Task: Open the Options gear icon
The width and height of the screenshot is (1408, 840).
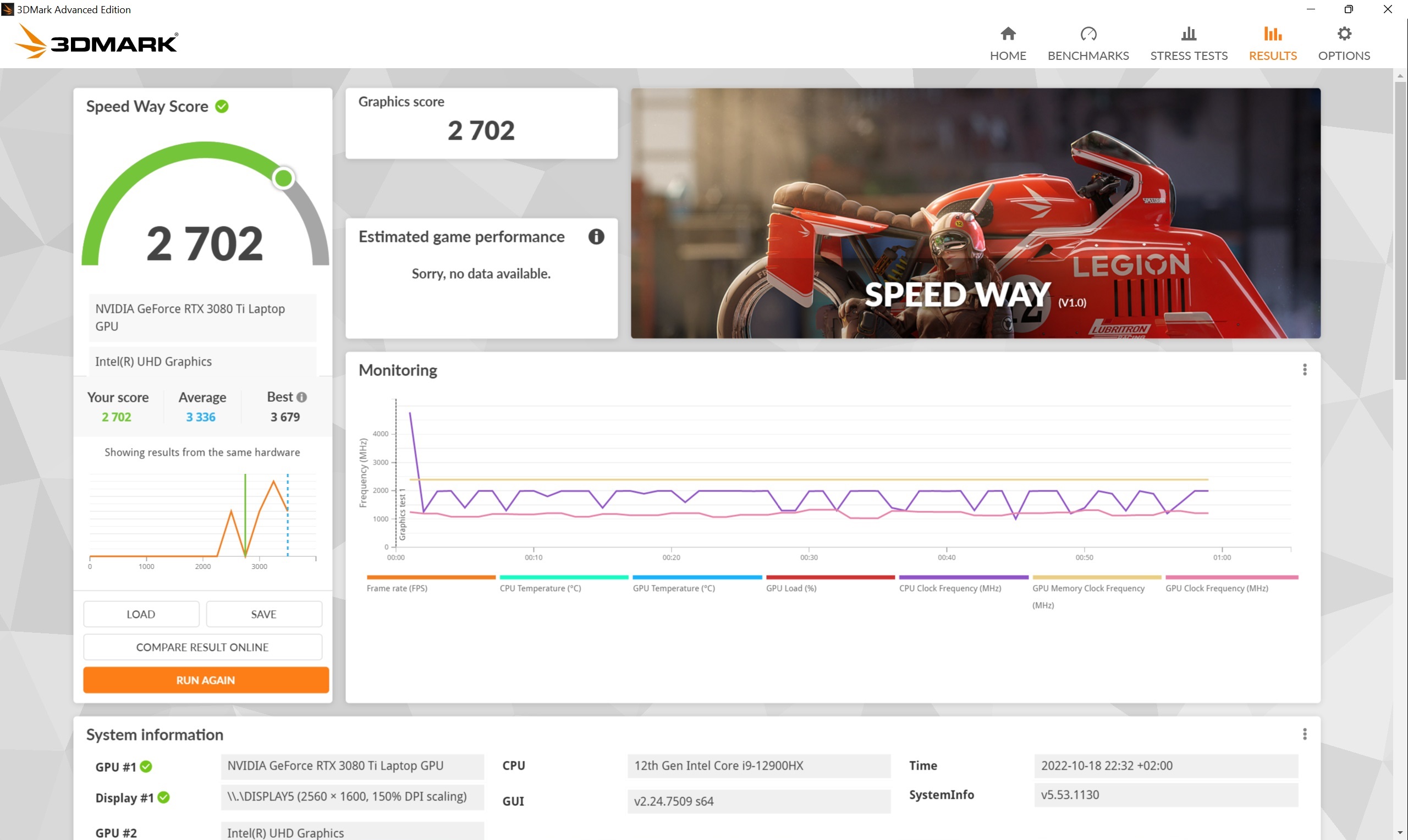Action: tap(1344, 34)
